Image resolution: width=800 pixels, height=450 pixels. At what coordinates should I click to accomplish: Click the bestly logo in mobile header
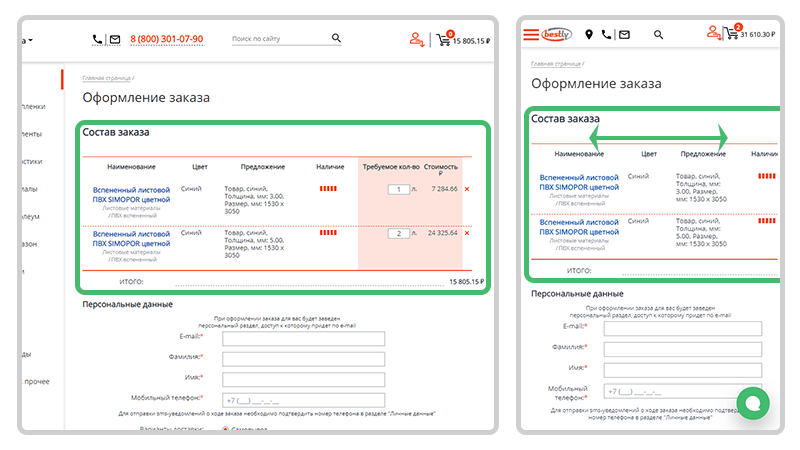click(x=556, y=34)
